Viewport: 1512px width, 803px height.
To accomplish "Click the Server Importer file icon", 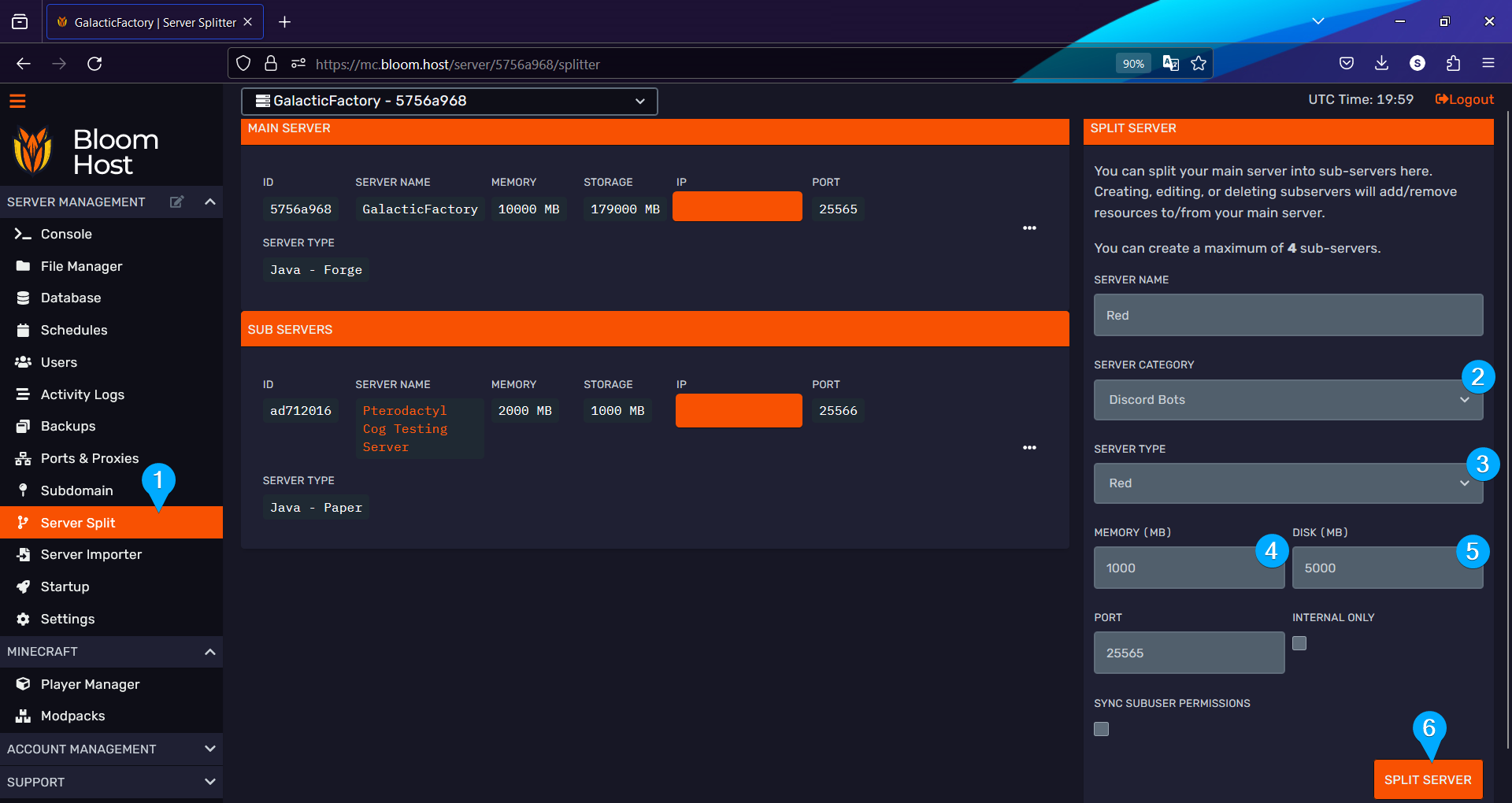I will pos(23,554).
